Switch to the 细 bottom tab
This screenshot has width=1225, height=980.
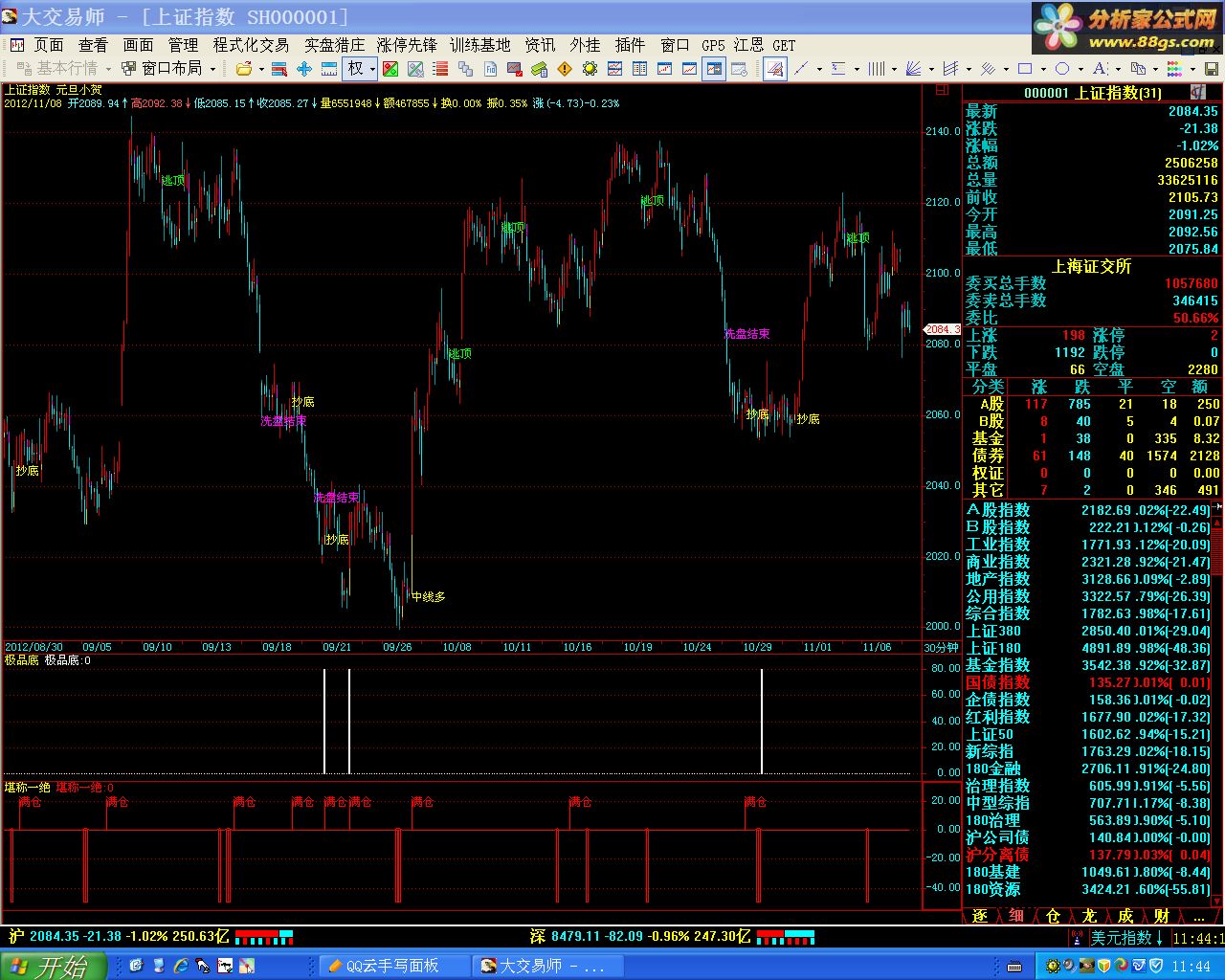pyautogui.click(x=1016, y=916)
